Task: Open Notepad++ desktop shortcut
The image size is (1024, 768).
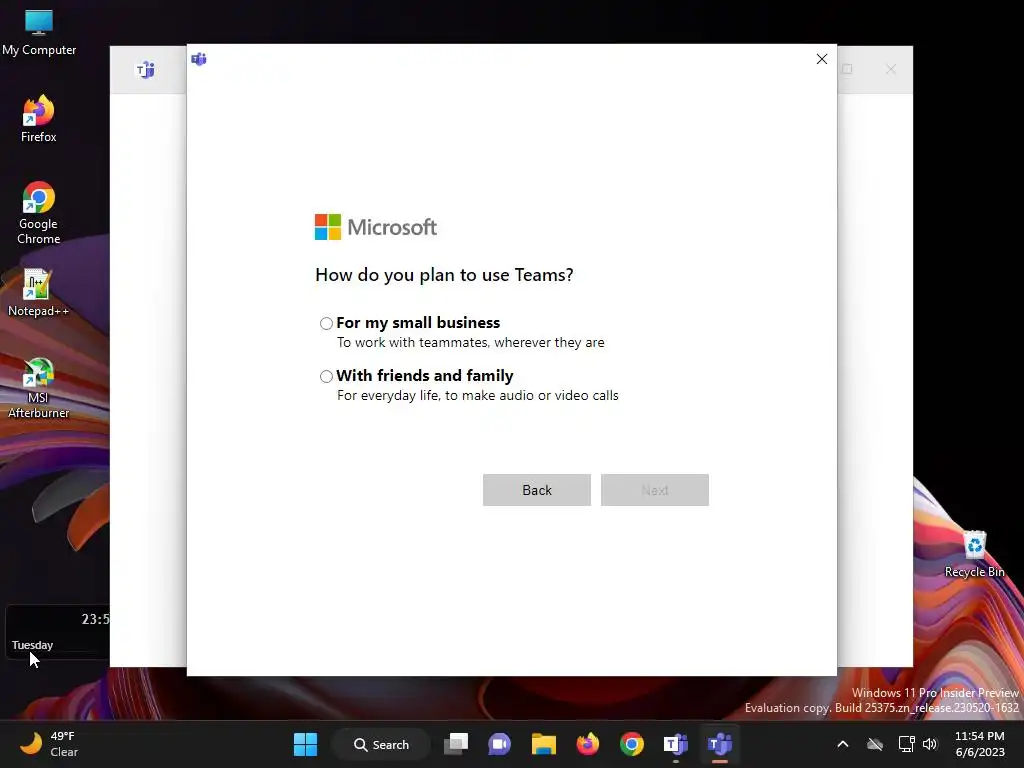Action: [x=39, y=293]
